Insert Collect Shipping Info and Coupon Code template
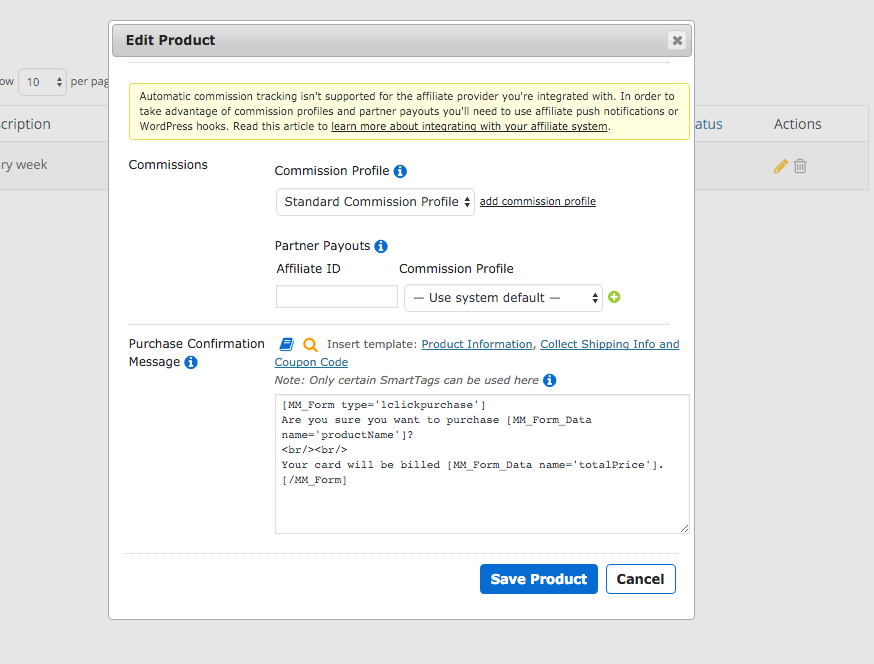874x664 pixels. point(610,345)
